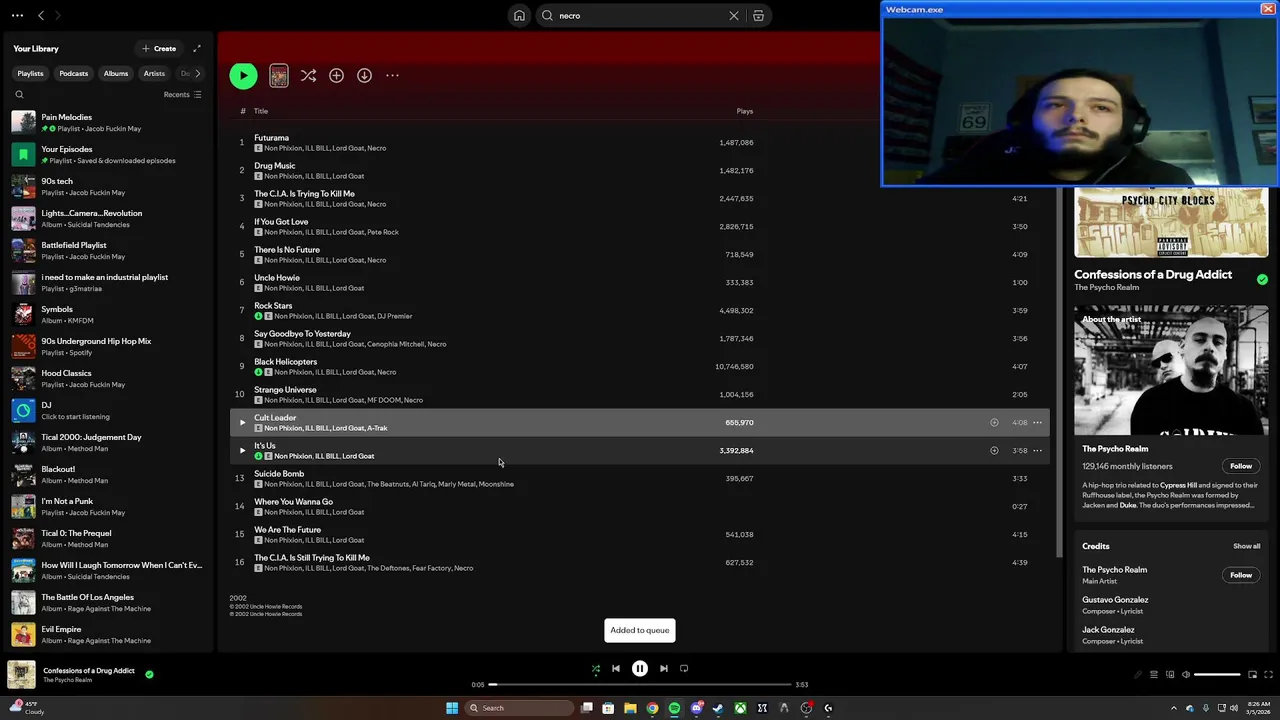
Task: Open the 90s Underground Hip Hop Mix
Action: coord(108,346)
